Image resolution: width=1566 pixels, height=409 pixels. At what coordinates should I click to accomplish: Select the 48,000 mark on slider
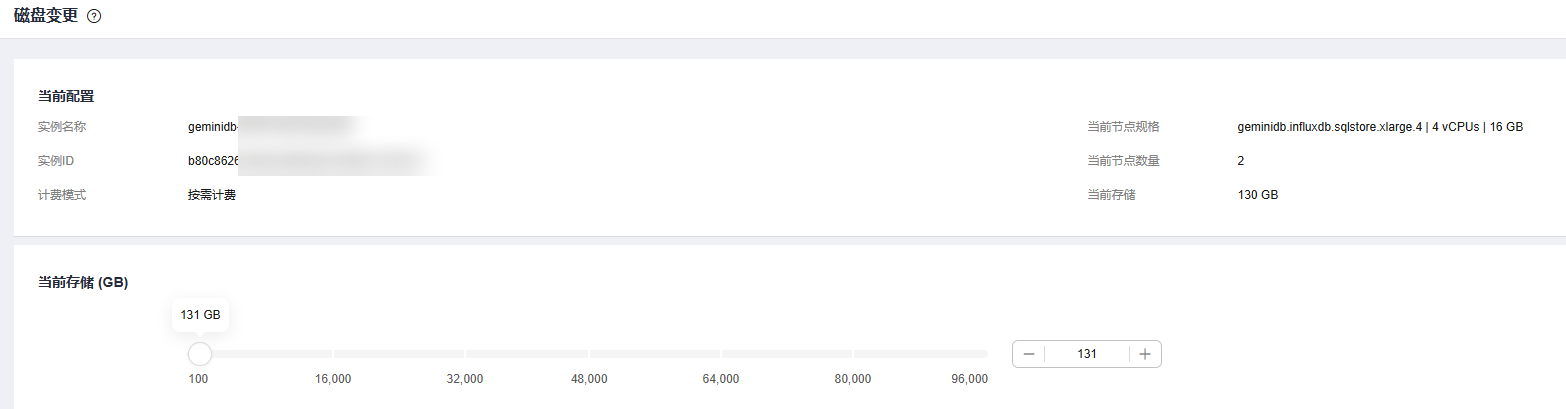pyautogui.click(x=589, y=379)
